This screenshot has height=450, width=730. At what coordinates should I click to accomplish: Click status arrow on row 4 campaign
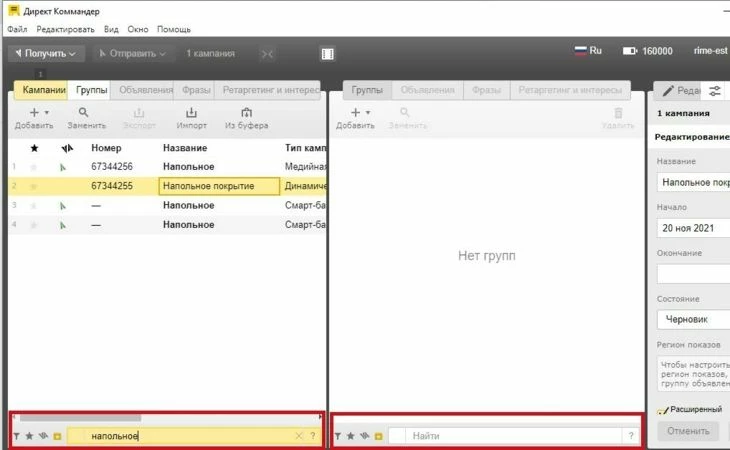tap(63, 225)
